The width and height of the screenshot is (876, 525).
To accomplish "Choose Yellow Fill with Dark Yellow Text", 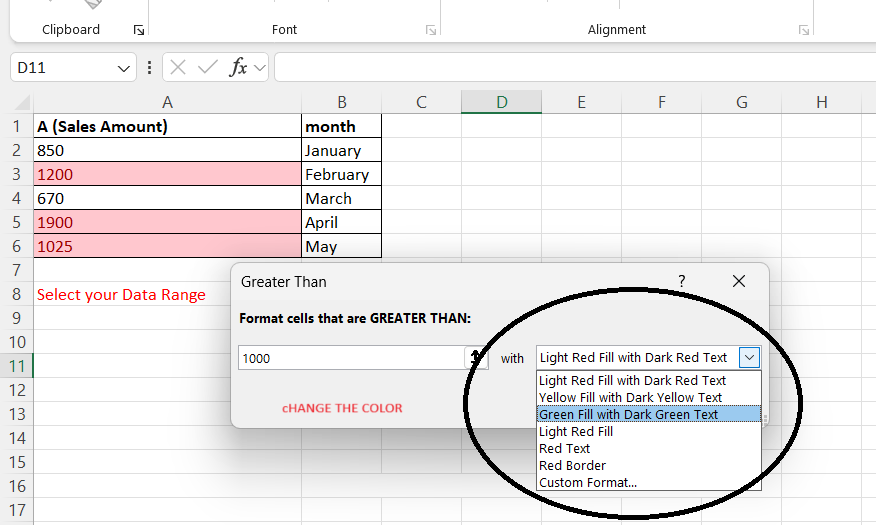I will click(x=649, y=397).
